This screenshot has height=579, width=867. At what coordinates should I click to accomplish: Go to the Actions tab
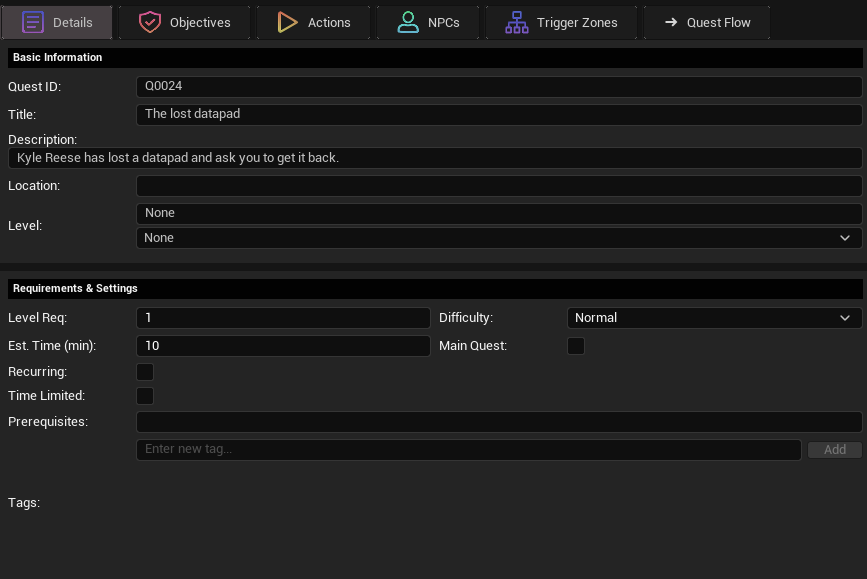tap(314, 23)
